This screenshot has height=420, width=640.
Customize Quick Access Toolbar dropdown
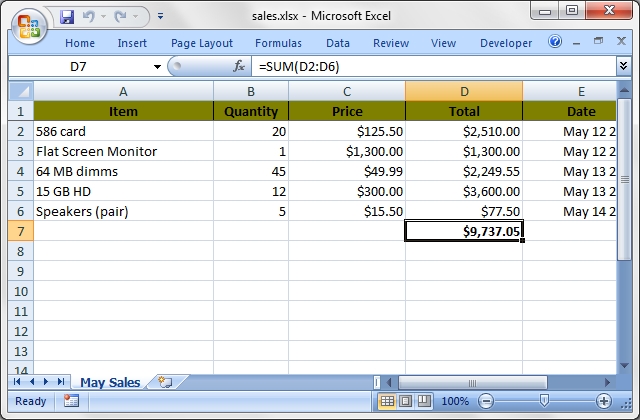click(160, 16)
